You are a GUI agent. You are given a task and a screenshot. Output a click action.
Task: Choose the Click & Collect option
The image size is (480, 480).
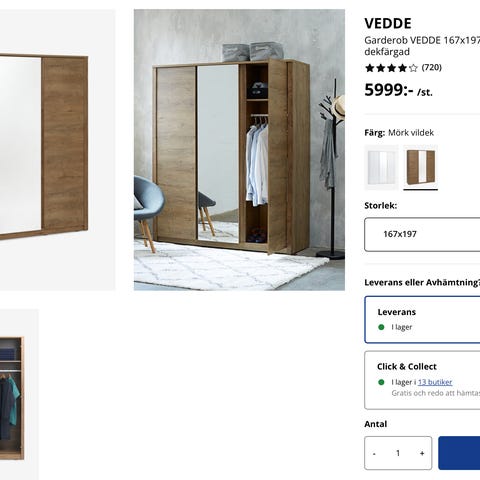[x=422, y=380]
